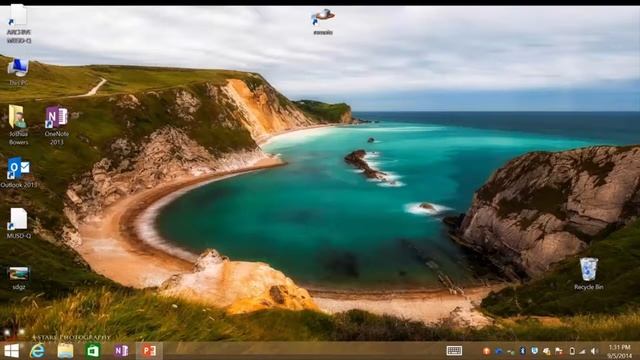Click the Bluetooth tray icon
The image size is (640, 360).
pyautogui.click(x=522, y=351)
